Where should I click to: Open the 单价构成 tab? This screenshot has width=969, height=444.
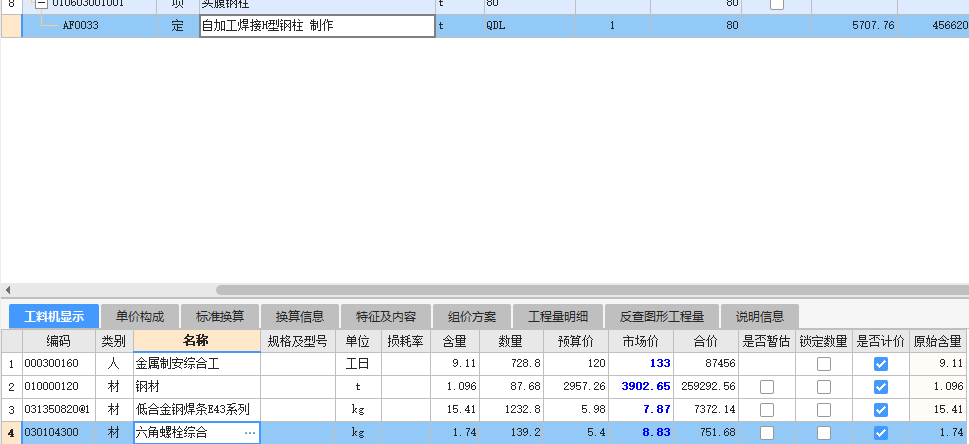coord(140,317)
